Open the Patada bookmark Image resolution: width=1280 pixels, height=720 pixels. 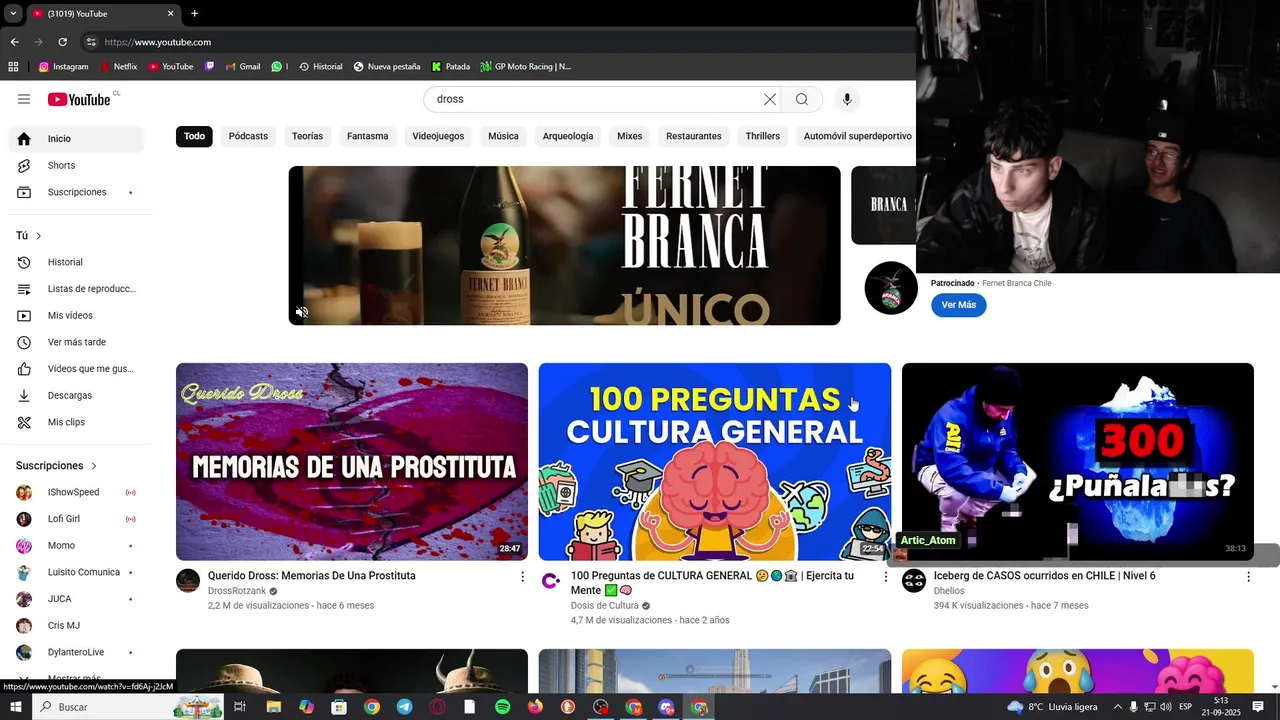click(451, 67)
